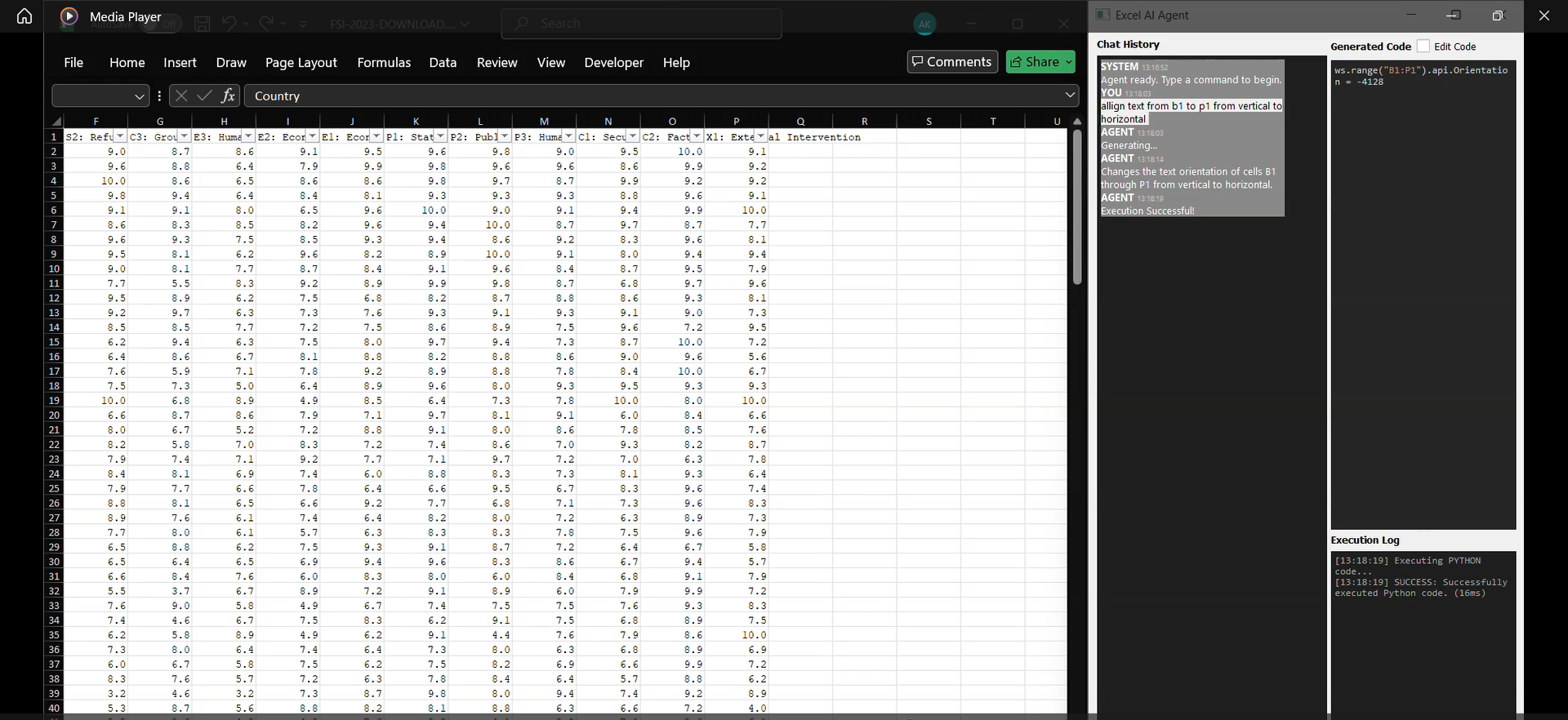Select column header M
The width and height of the screenshot is (1568, 720).
544,121
